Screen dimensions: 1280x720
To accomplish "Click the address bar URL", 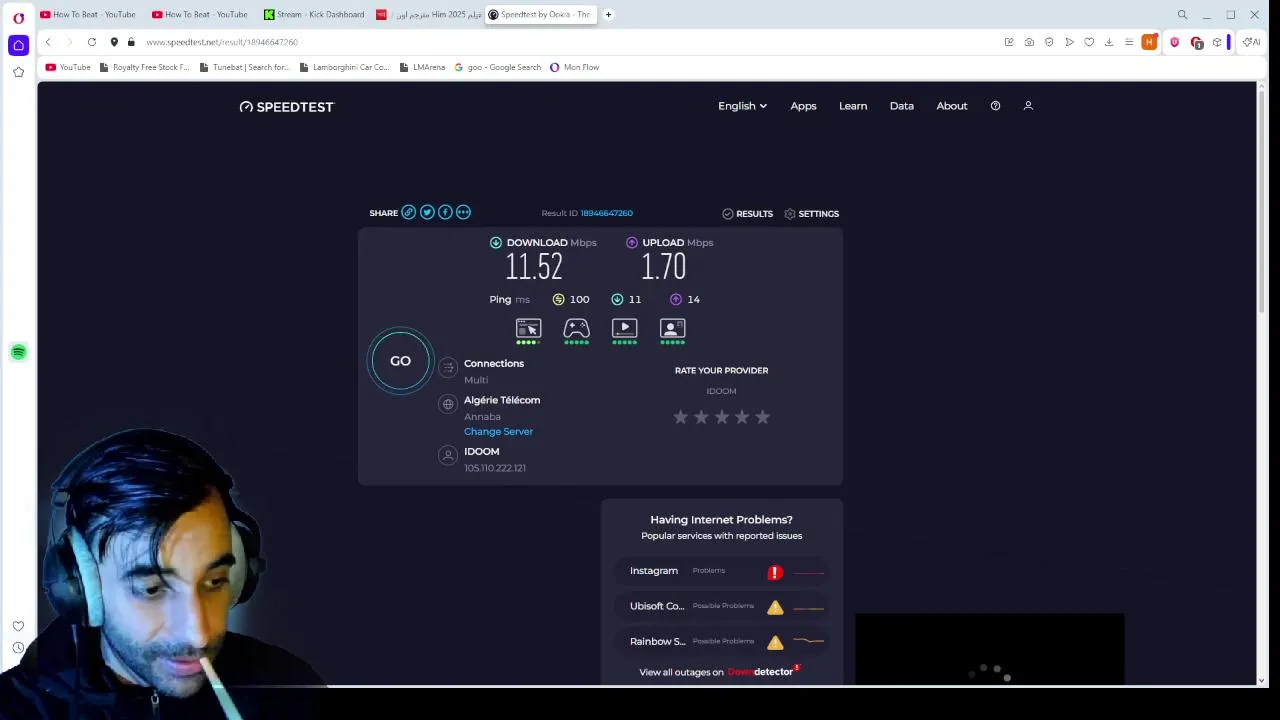I will point(222,42).
